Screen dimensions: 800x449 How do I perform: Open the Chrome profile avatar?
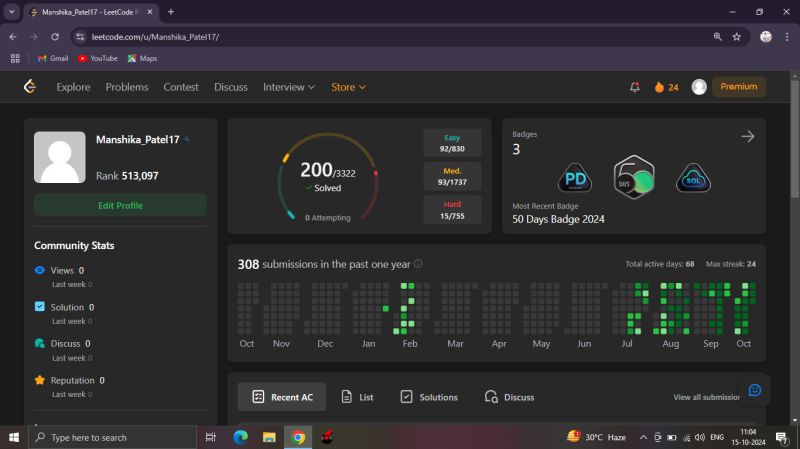coord(765,37)
